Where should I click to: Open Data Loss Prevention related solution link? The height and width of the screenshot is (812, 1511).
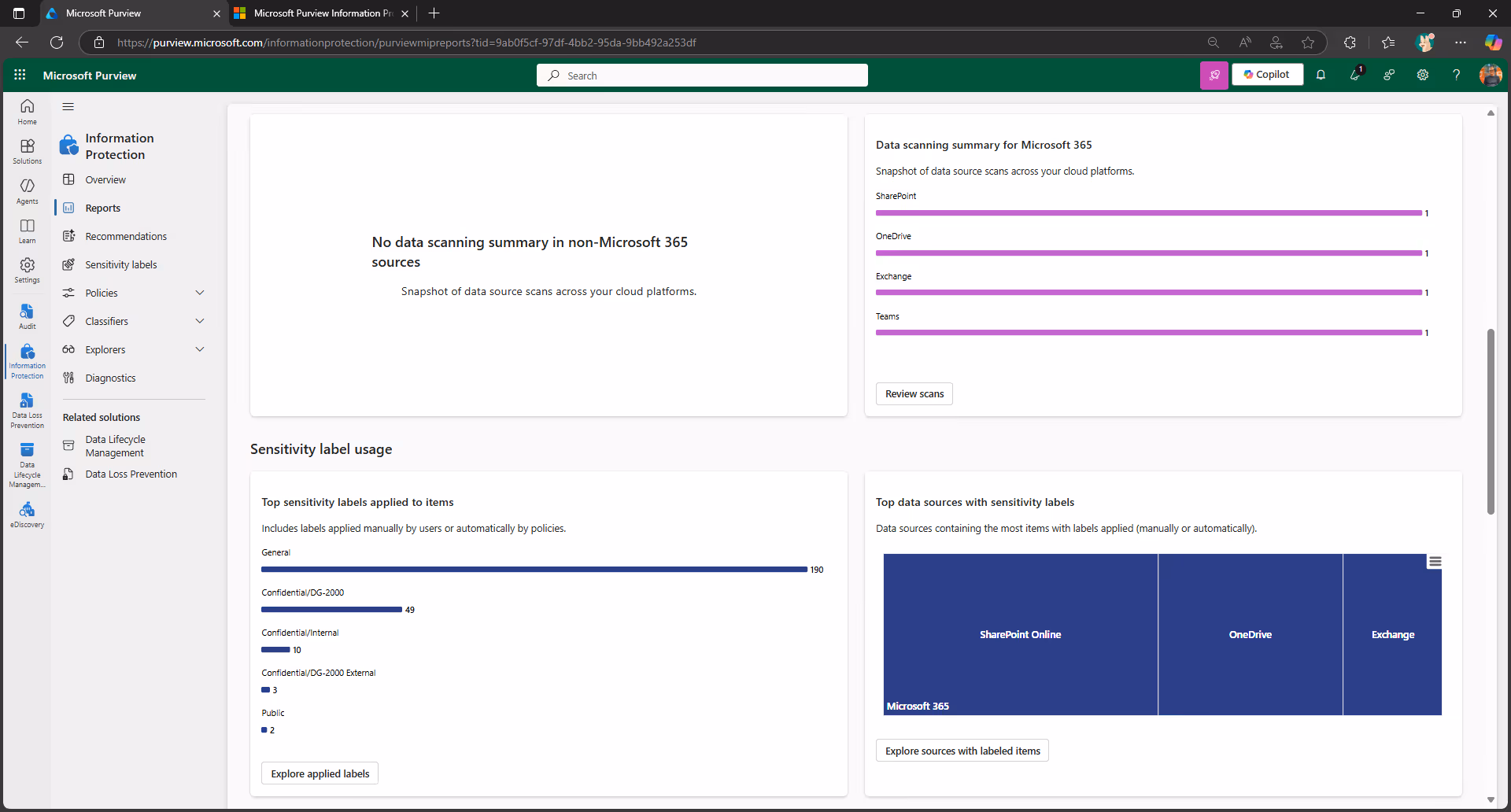(x=132, y=474)
